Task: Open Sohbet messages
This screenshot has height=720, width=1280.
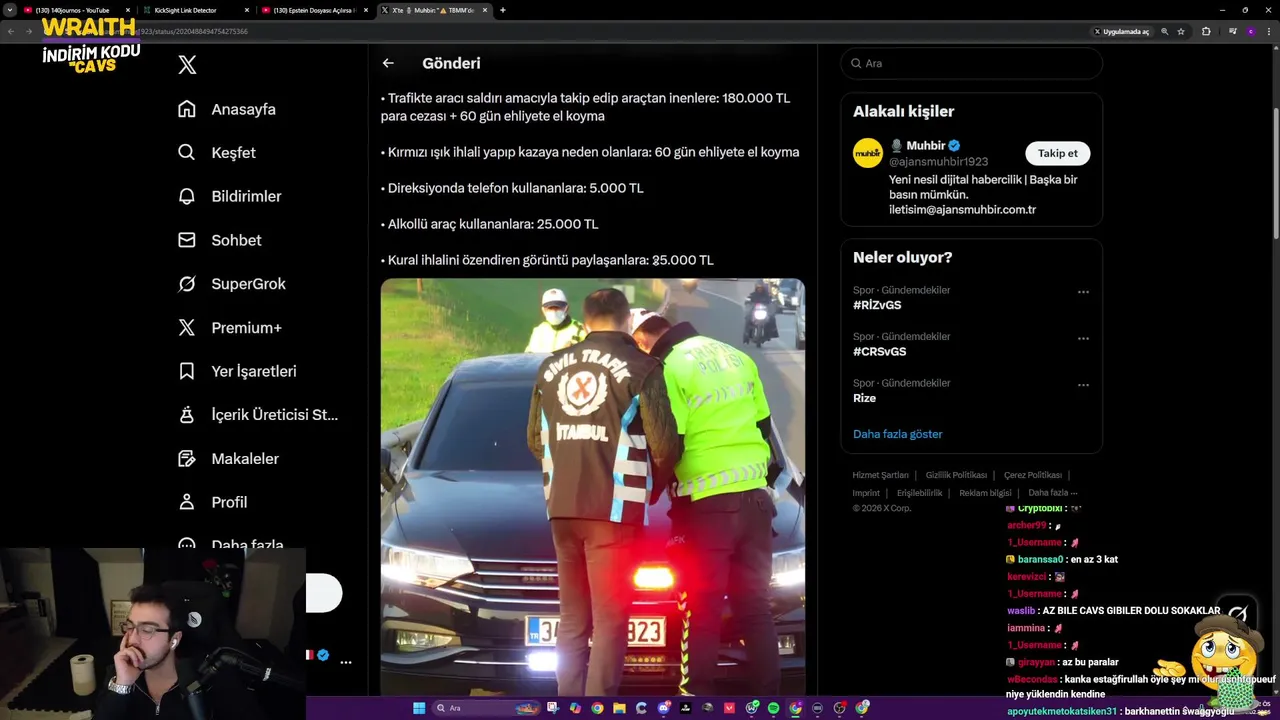Action: pyautogui.click(x=219, y=240)
